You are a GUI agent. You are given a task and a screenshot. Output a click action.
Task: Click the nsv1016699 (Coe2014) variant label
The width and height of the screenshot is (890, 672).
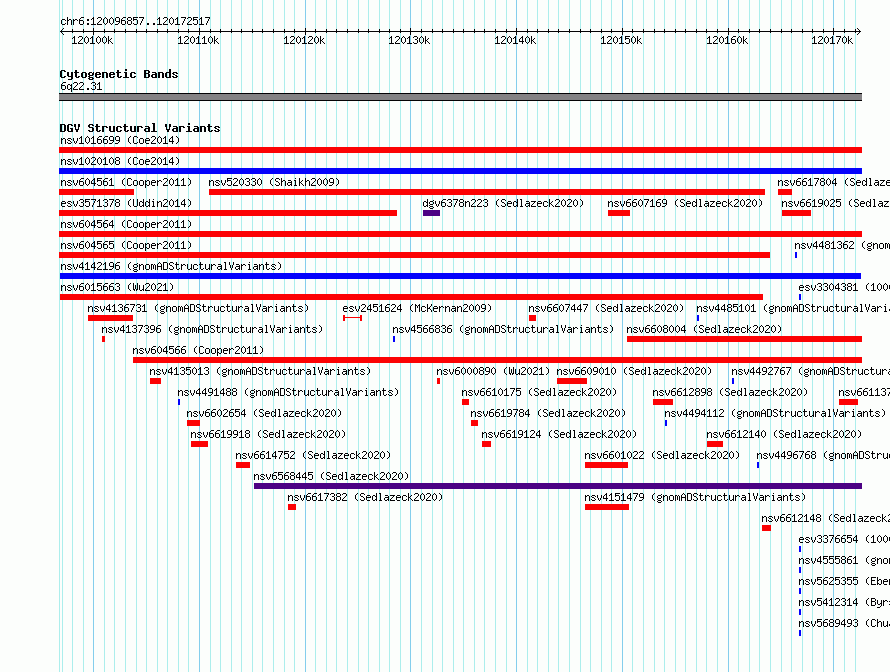pos(120,140)
